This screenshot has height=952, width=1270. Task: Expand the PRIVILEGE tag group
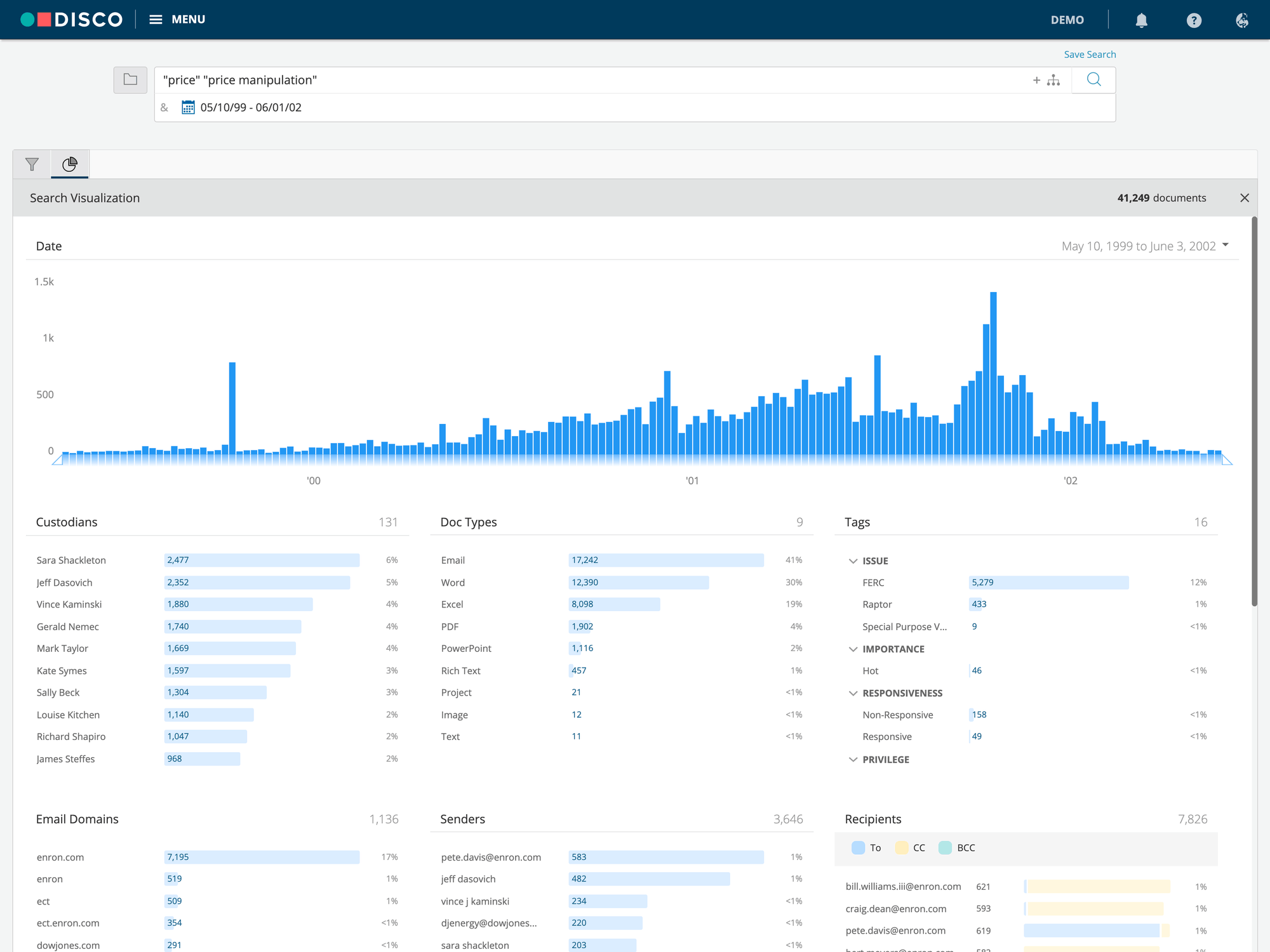coord(853,760)
